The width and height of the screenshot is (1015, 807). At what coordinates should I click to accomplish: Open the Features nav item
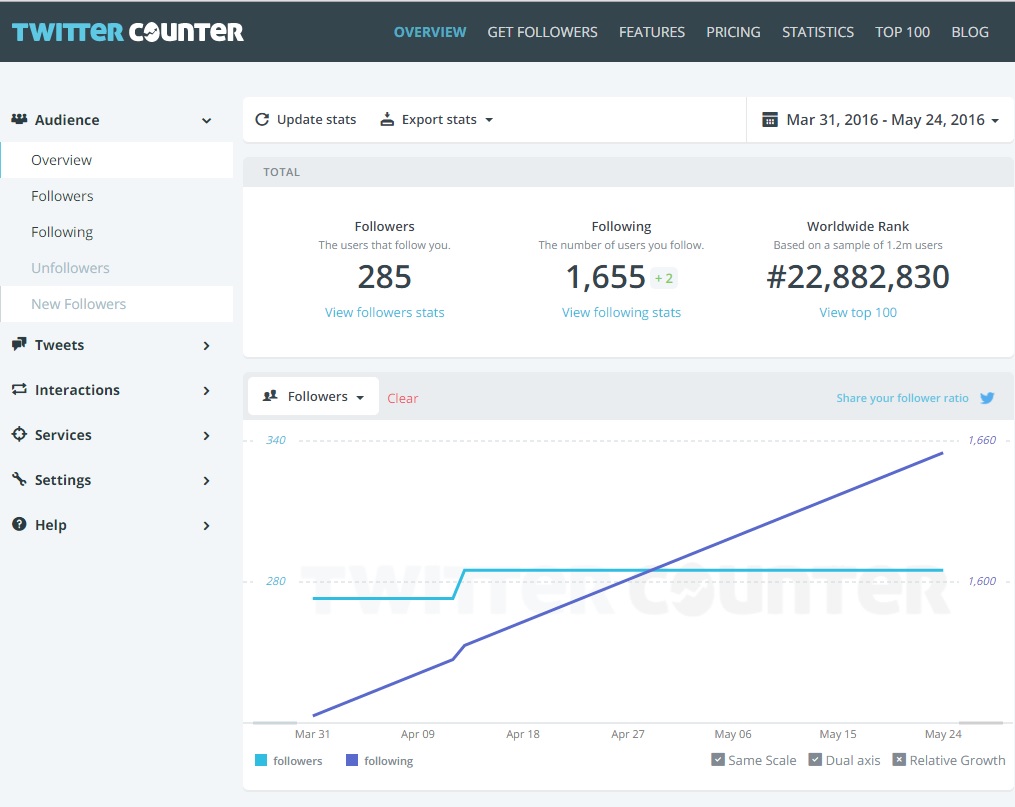(x=652, y=32)
